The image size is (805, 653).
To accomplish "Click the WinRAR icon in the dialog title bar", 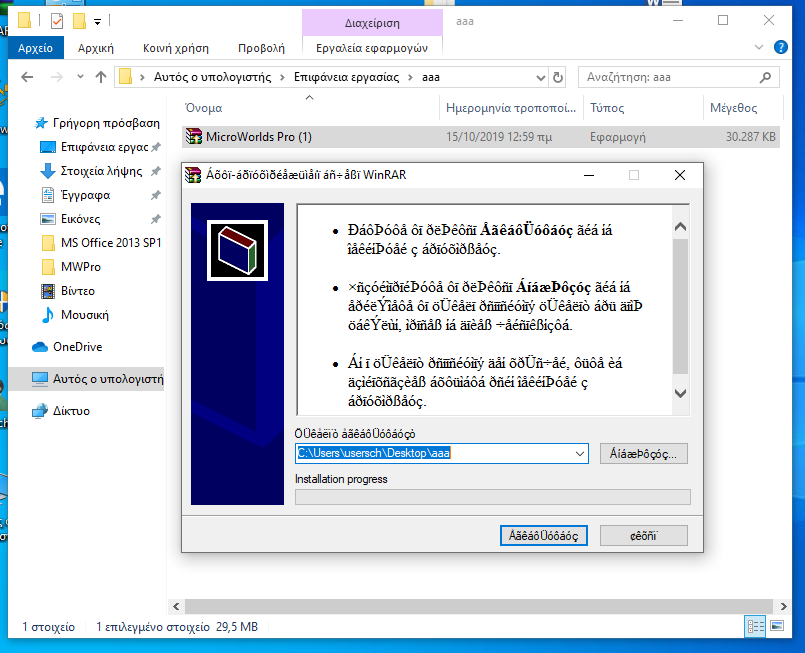I will pyautogui.click(x=193, y=175).
